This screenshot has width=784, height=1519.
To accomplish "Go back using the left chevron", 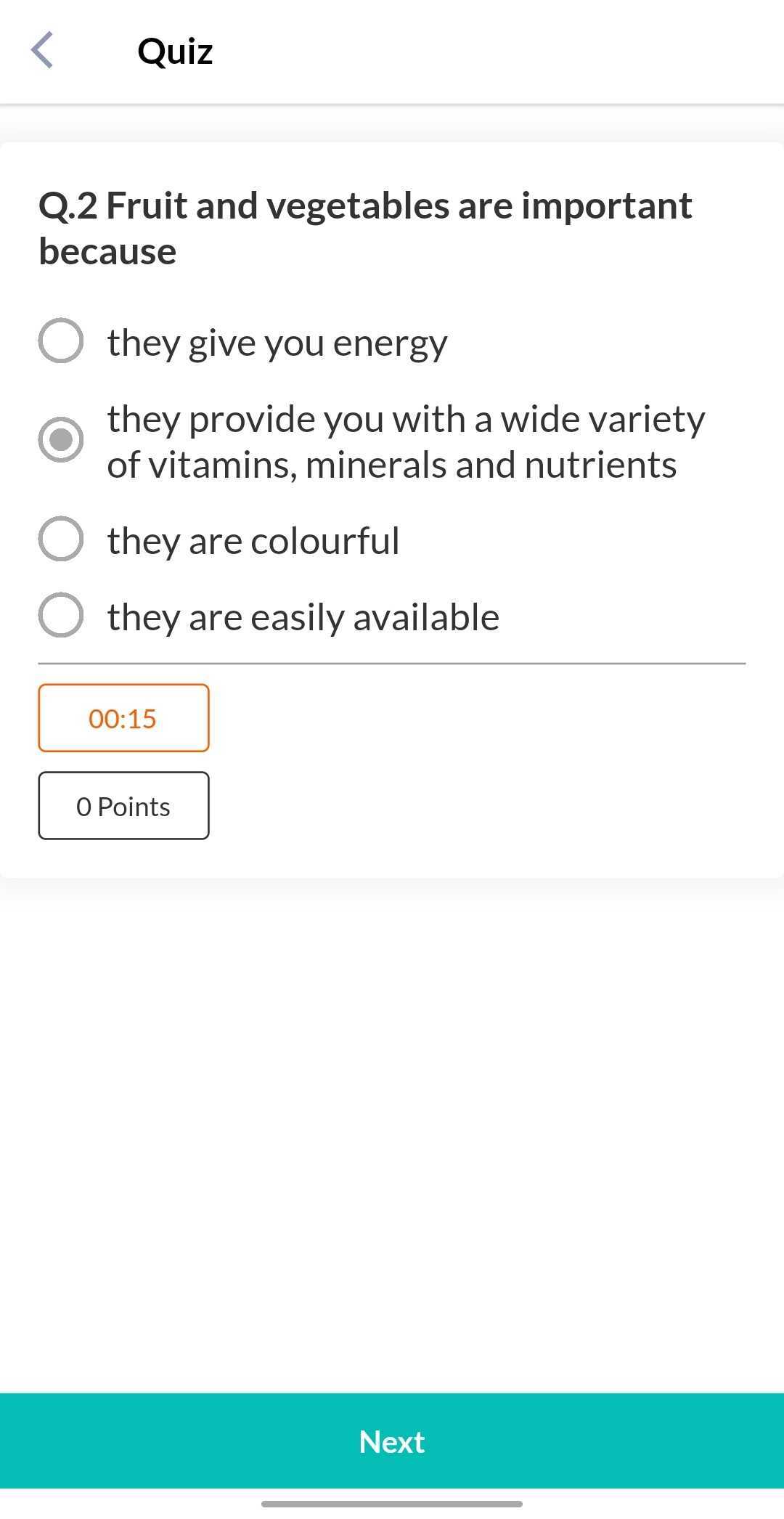I will coord(42,51).
